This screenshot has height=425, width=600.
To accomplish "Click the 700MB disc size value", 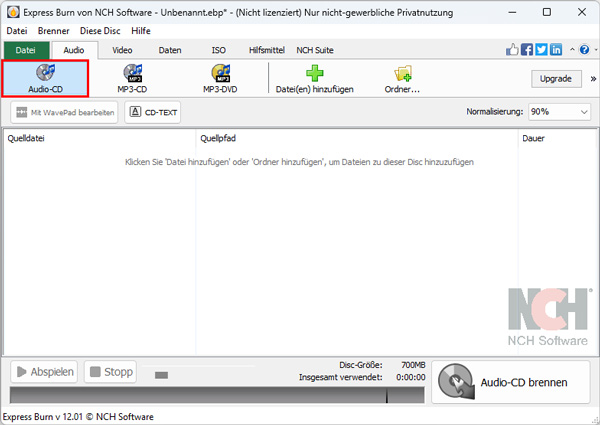I will click(413, 365).
